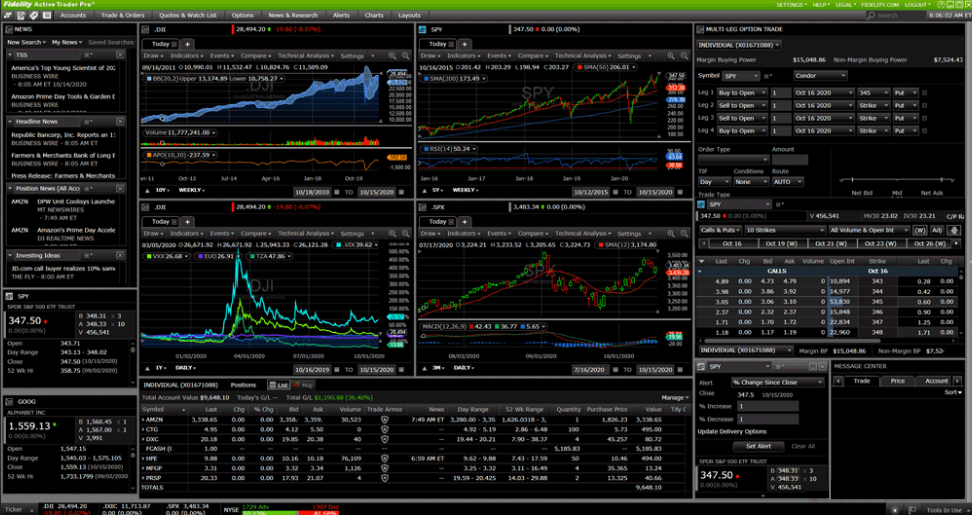Click the Amount input field

tap(790, 160)
